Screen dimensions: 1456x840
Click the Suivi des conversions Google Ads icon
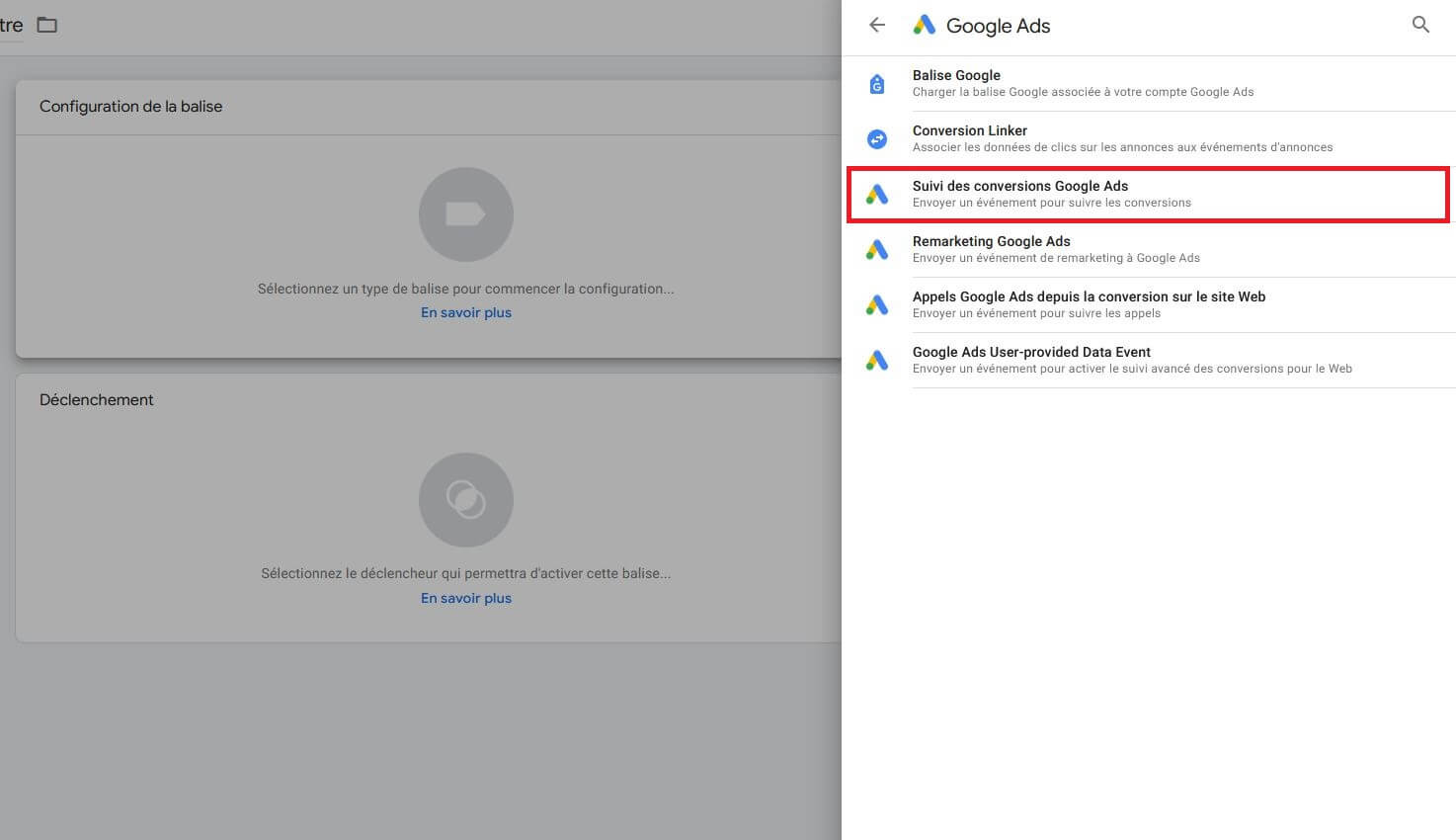pos(877,195)
